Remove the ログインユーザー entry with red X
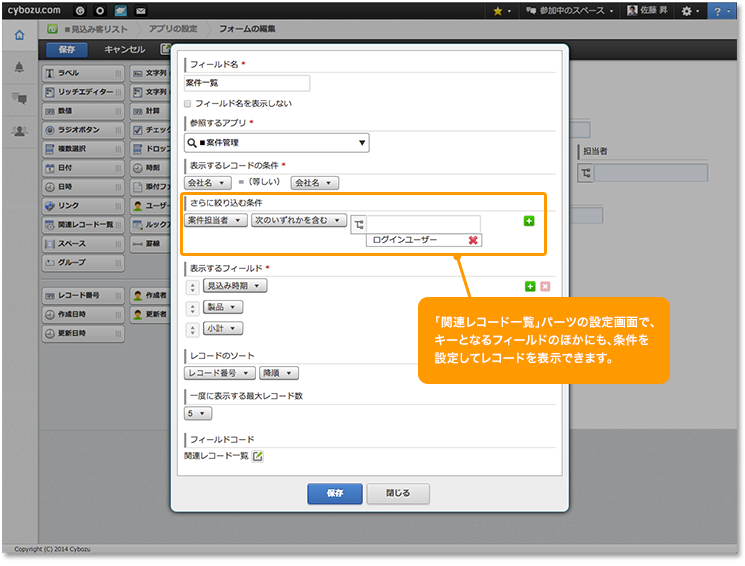 473,240
